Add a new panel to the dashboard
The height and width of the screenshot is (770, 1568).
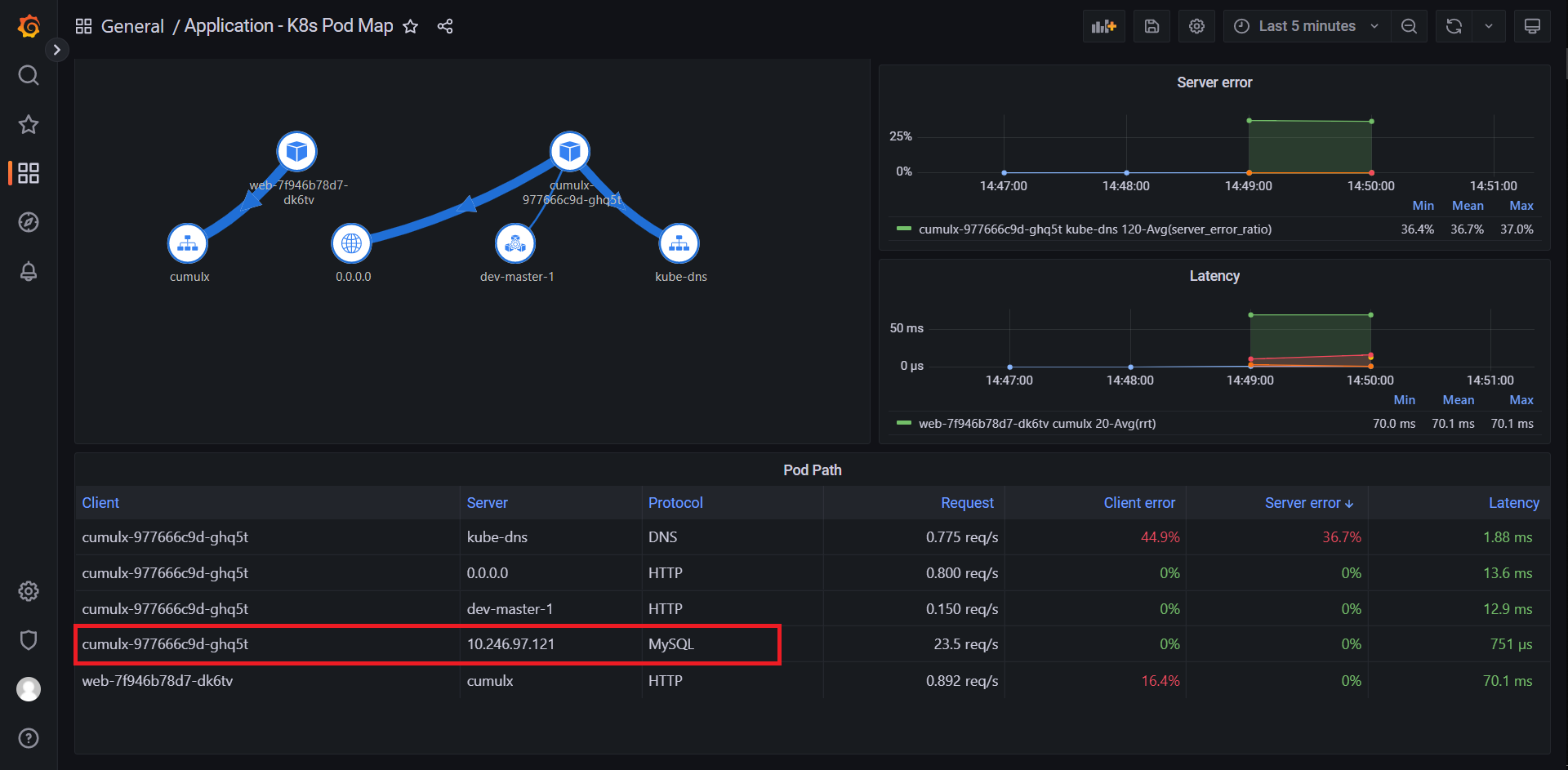coord(1103,26)
